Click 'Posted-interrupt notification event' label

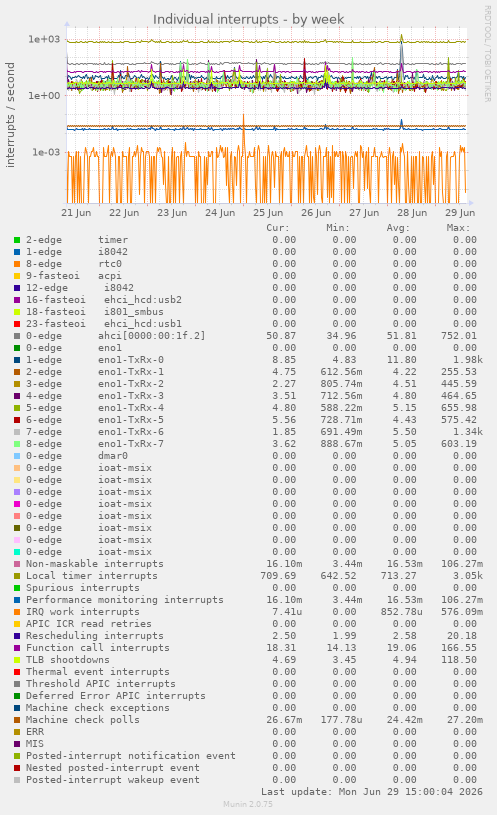pyautogui.click(x=131, y=756)
